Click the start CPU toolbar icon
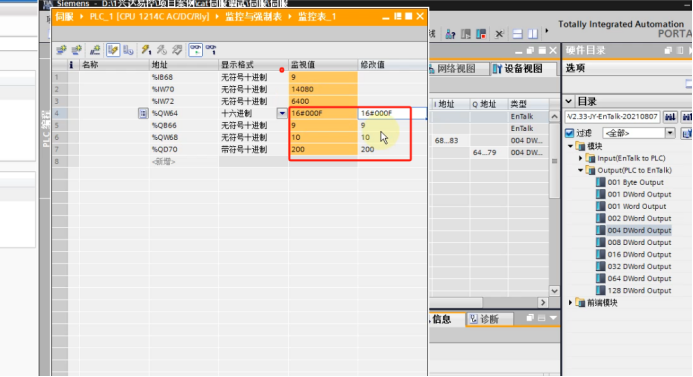This screenshot has width=693, height=377. click(x=466, y=34)
